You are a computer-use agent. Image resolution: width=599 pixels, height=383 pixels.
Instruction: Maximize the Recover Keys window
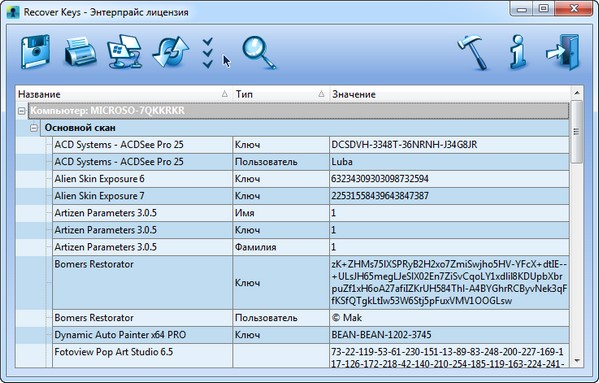(x=544, y=9)
